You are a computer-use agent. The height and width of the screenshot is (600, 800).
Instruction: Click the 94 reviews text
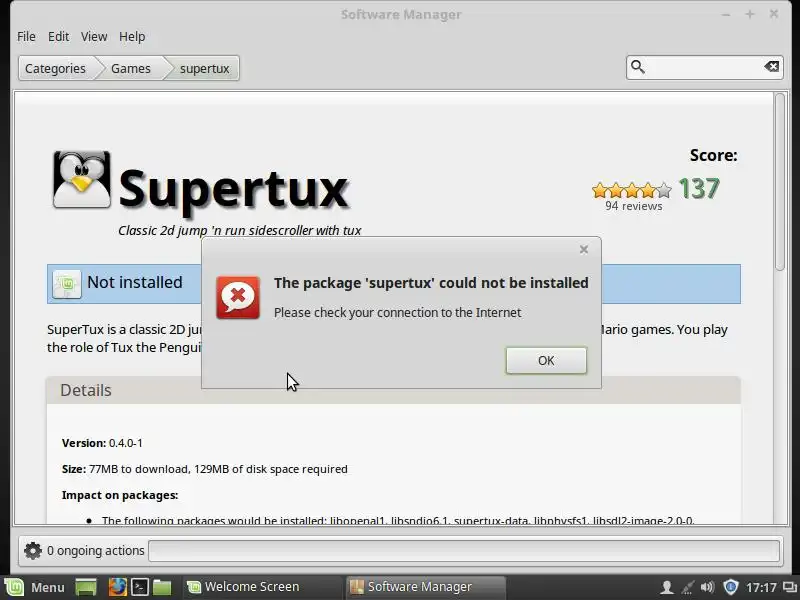pos(634,206)
